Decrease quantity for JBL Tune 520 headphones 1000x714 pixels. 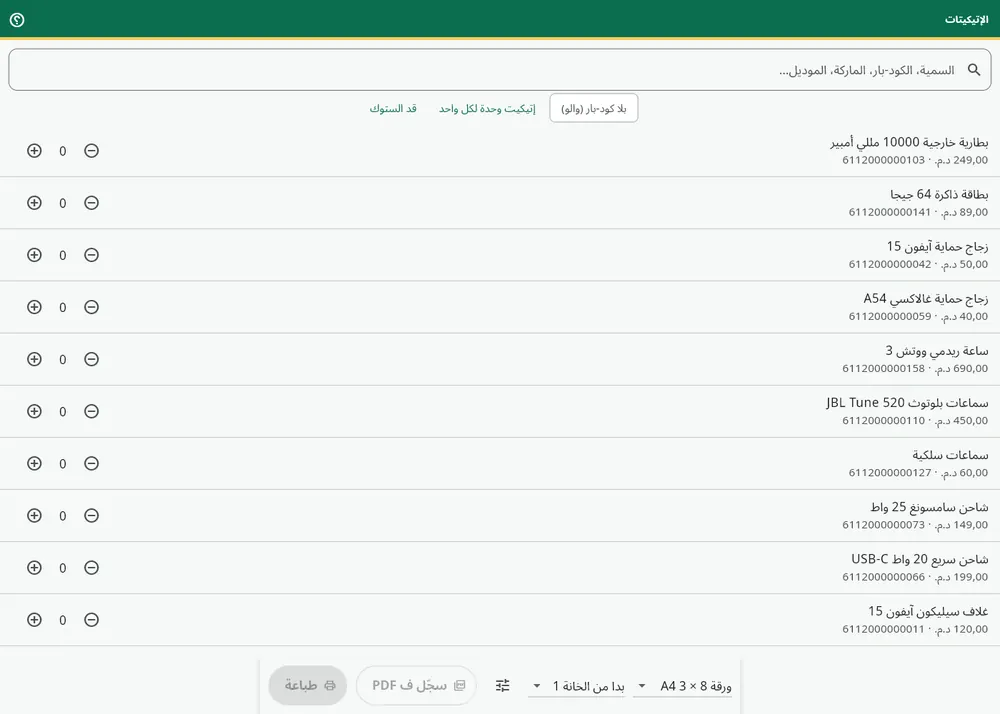(x=91, y=411)
